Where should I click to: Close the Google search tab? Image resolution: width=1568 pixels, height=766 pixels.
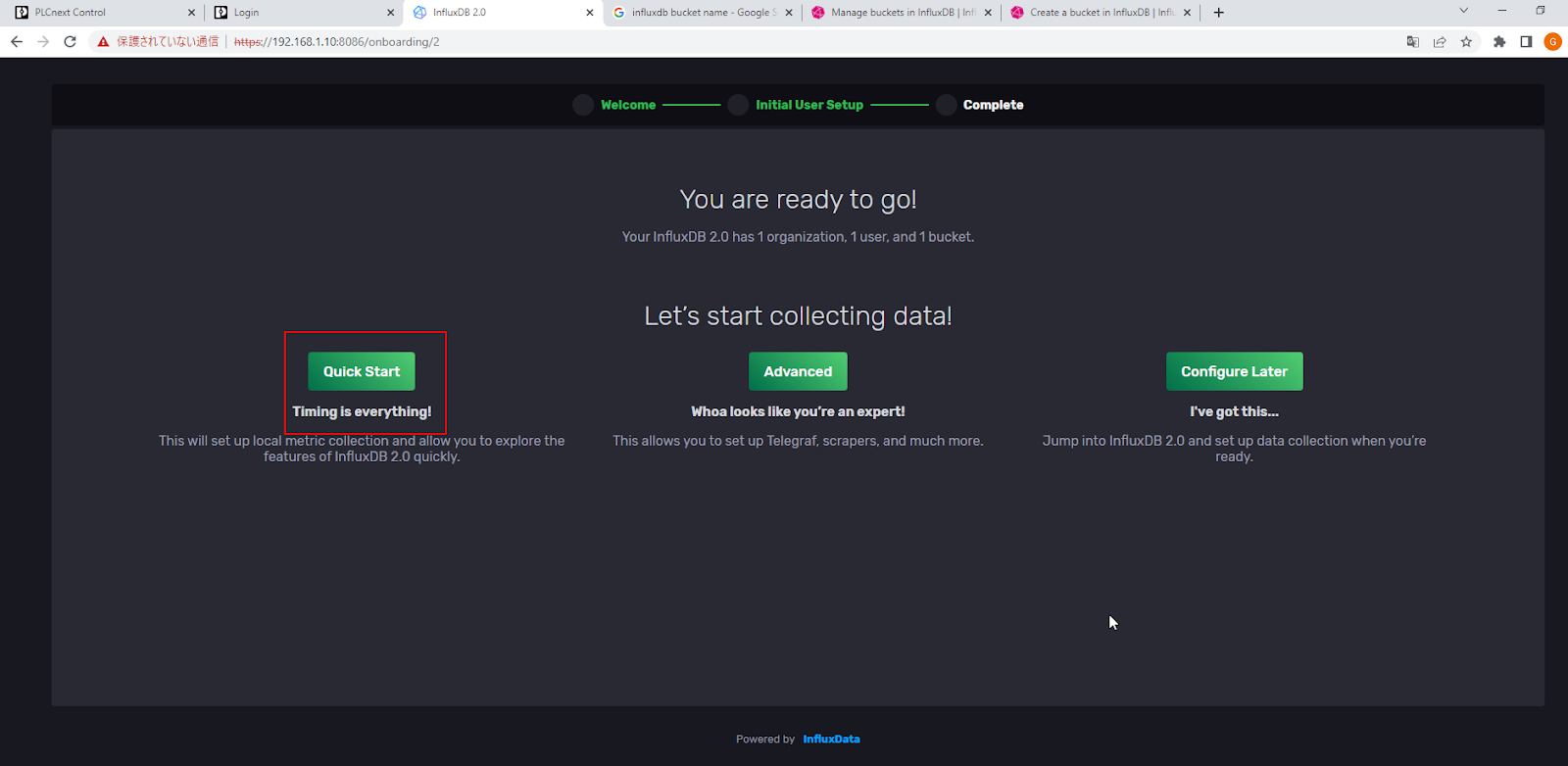[789, 13]
